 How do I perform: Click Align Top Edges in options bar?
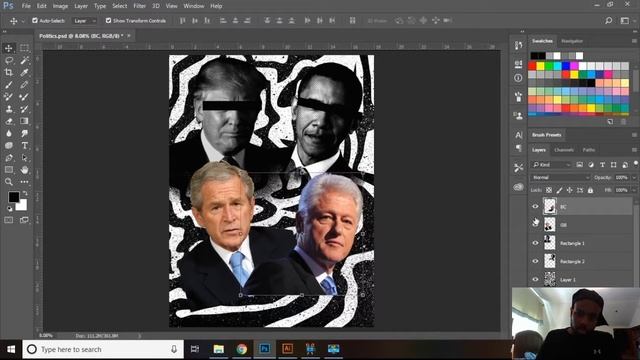coord(182,20)
